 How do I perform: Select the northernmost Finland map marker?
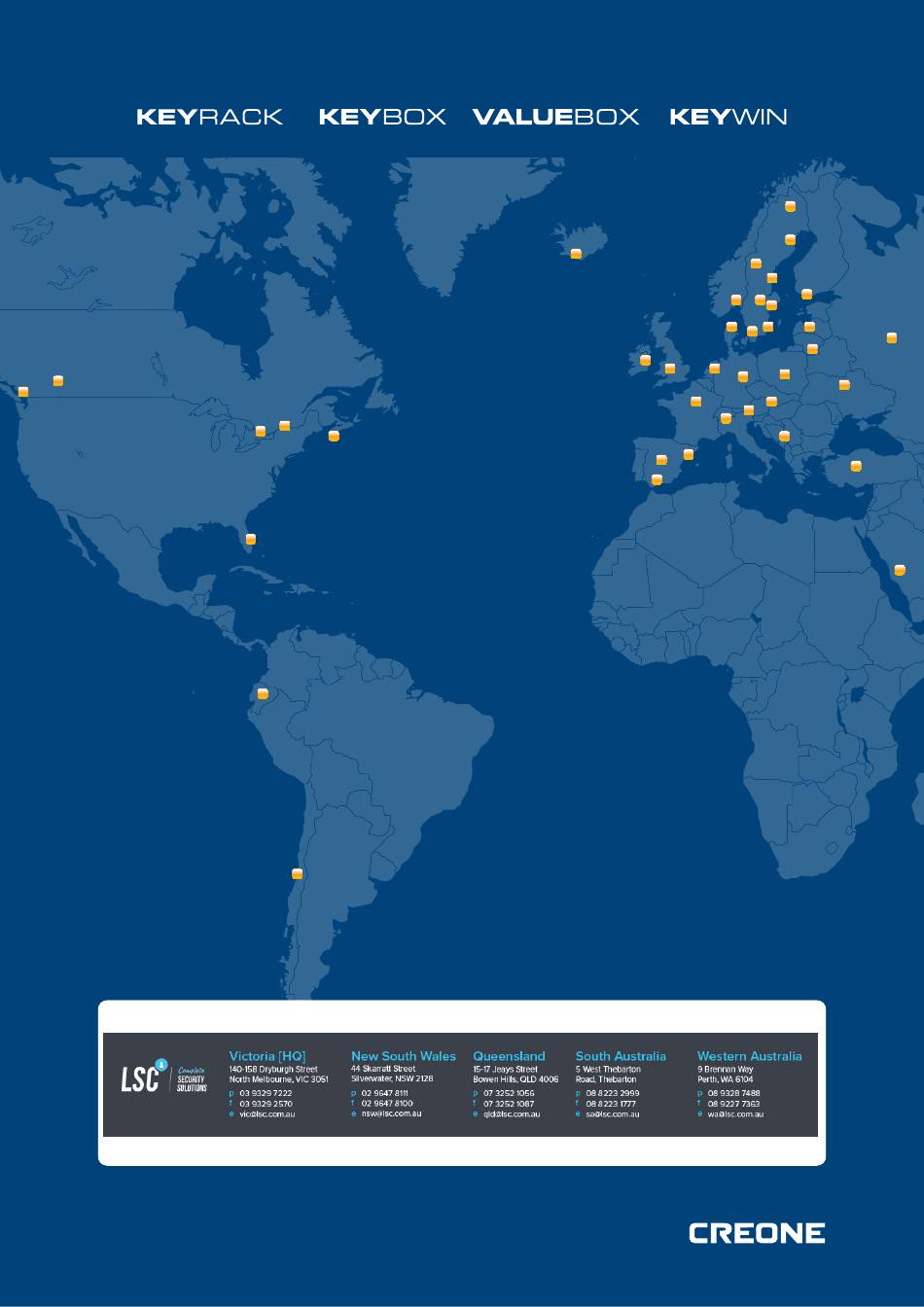790,206
